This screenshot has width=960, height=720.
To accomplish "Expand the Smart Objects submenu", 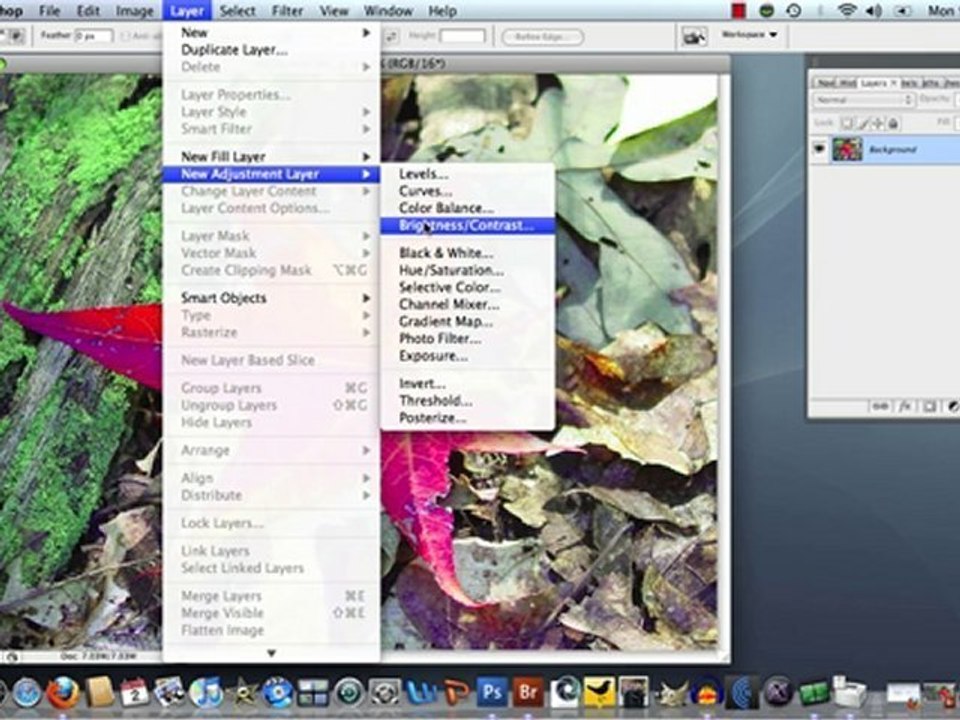I will [271, 298].
